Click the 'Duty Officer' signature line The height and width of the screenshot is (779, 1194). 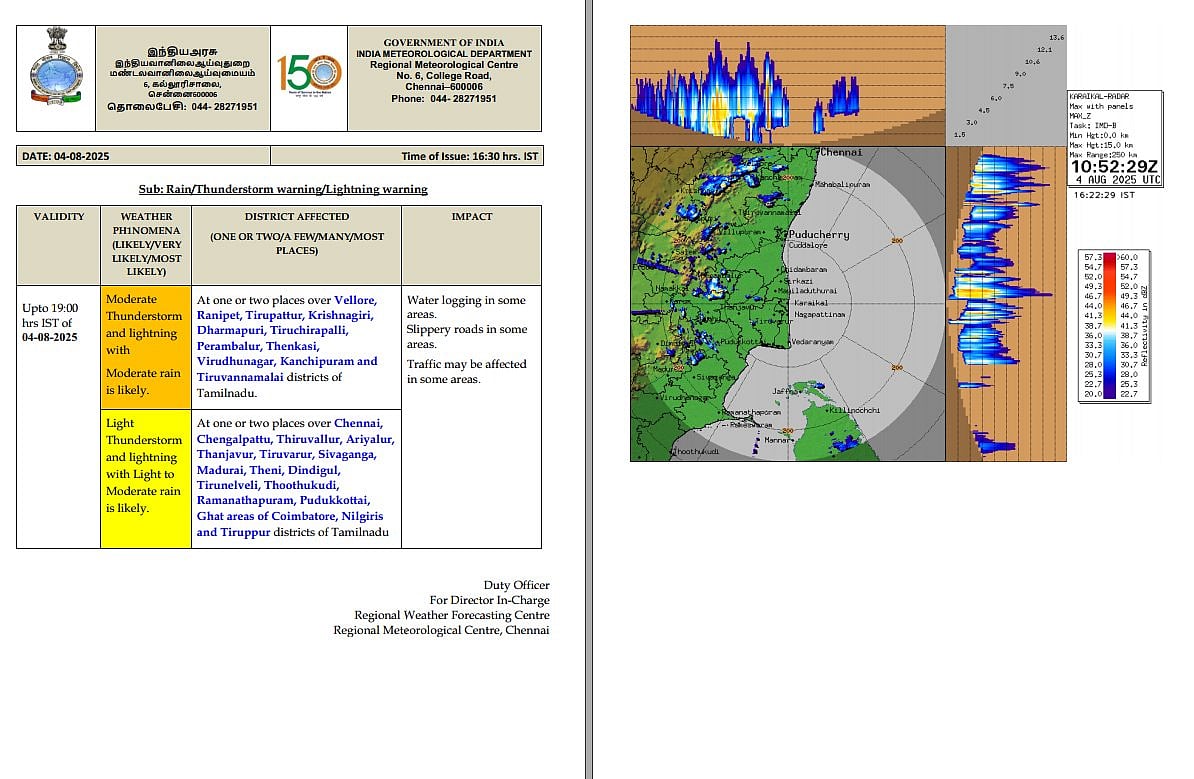516,585
